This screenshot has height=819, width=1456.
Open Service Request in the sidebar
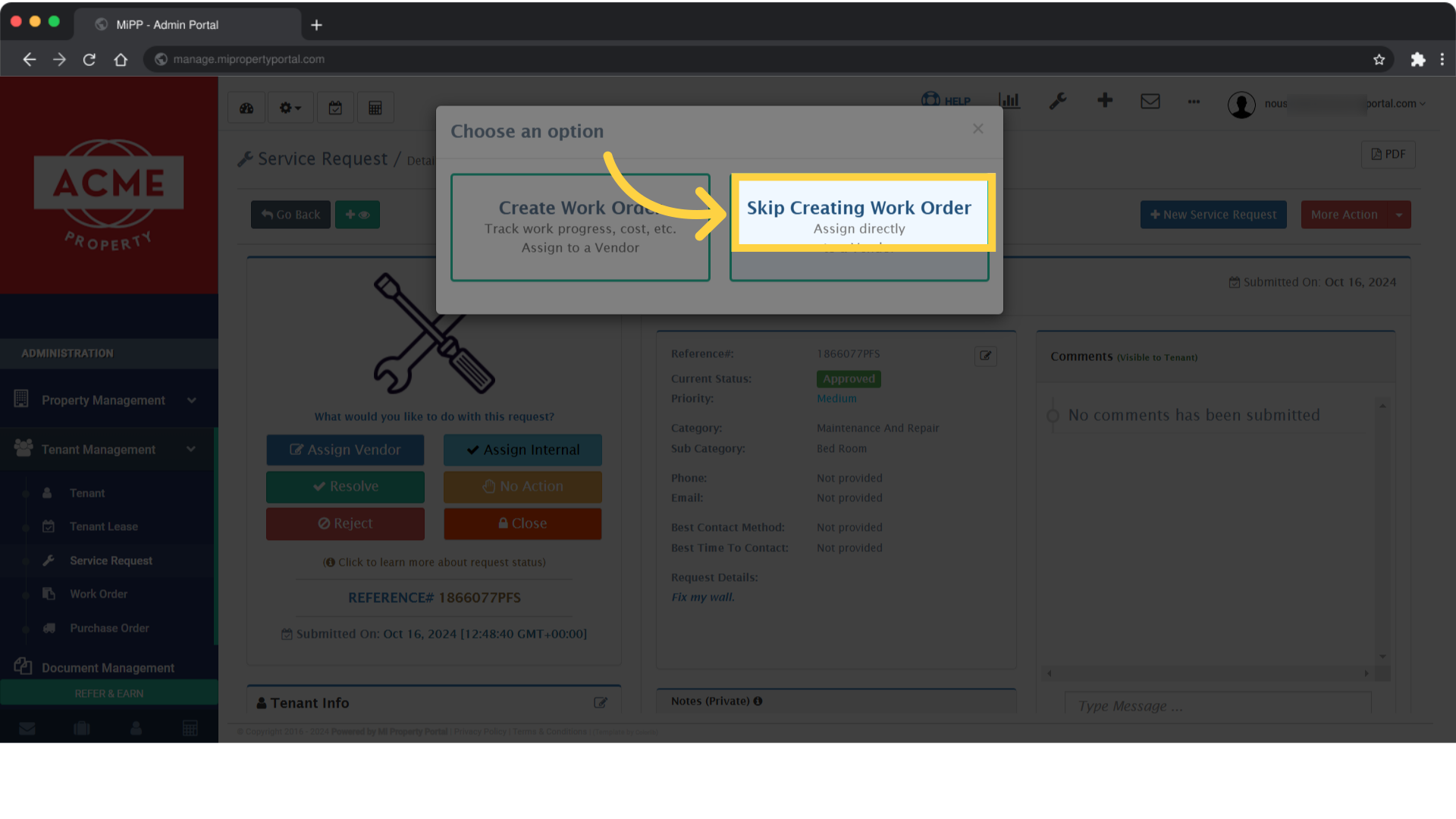pyautogui.click(x=111, y=560)
